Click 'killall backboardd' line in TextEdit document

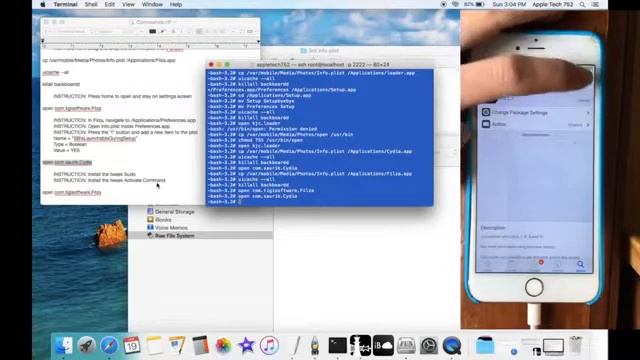tap(61, 84)
